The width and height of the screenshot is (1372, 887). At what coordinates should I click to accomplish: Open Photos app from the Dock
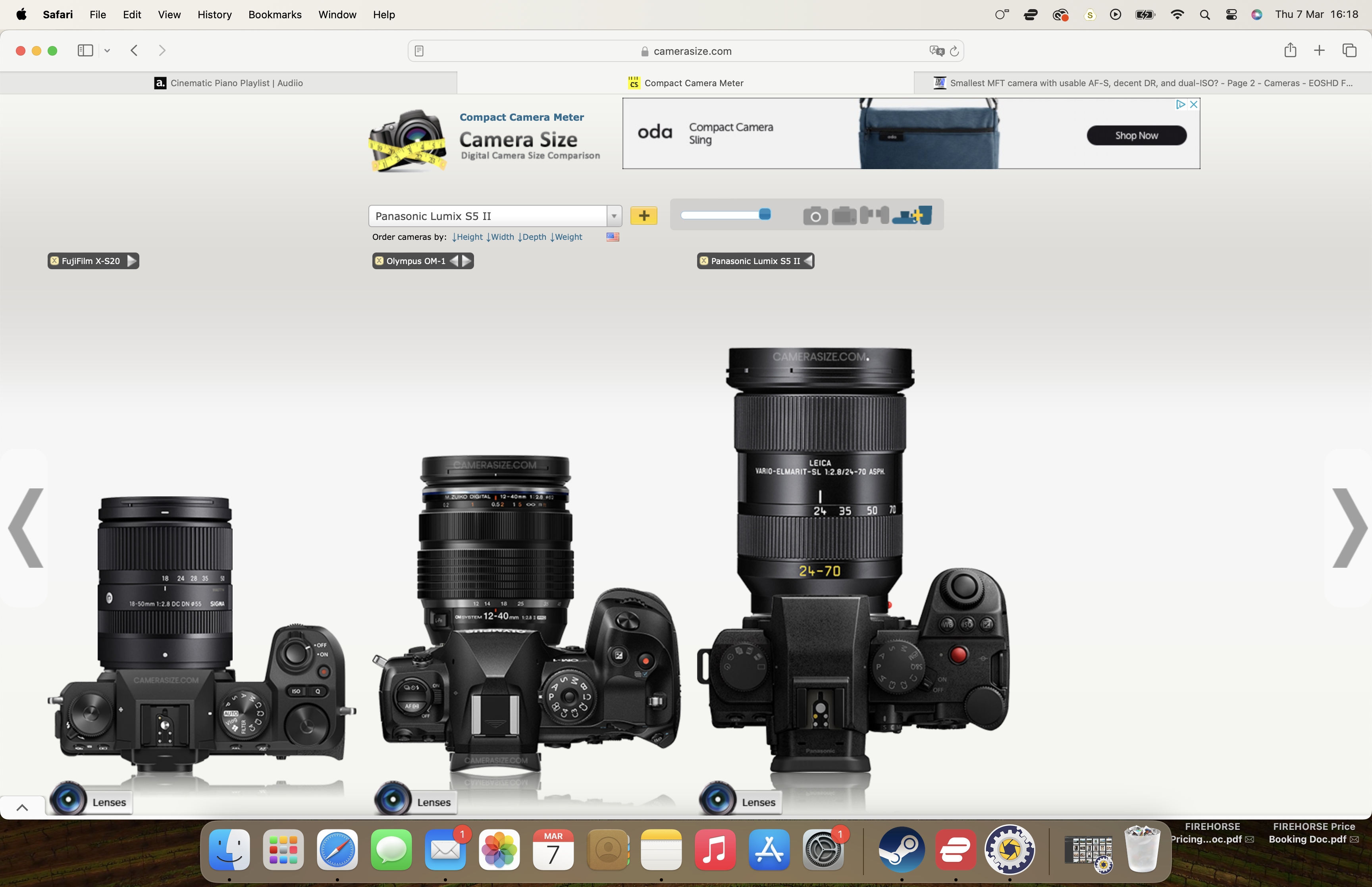499,849
